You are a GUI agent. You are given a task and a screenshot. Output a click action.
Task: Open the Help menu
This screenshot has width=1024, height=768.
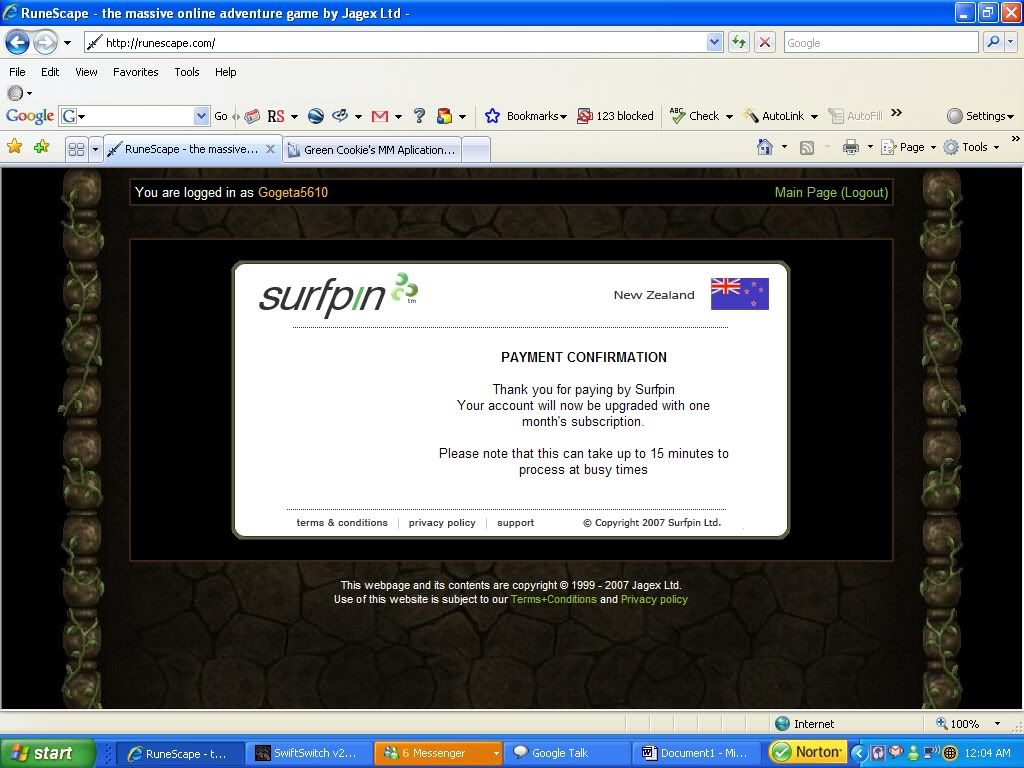pos(225,72)
